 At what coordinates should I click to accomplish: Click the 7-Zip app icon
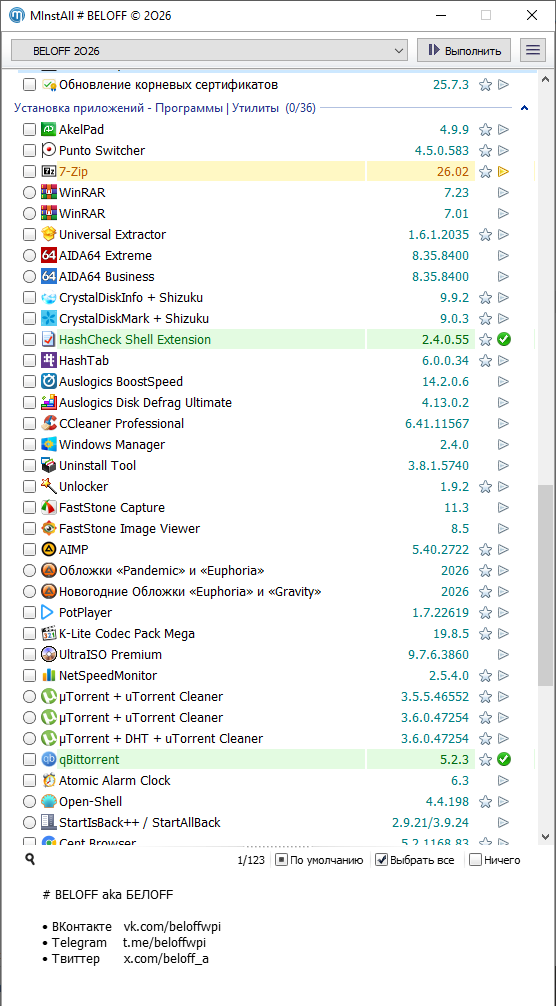(x=49, y=171)
